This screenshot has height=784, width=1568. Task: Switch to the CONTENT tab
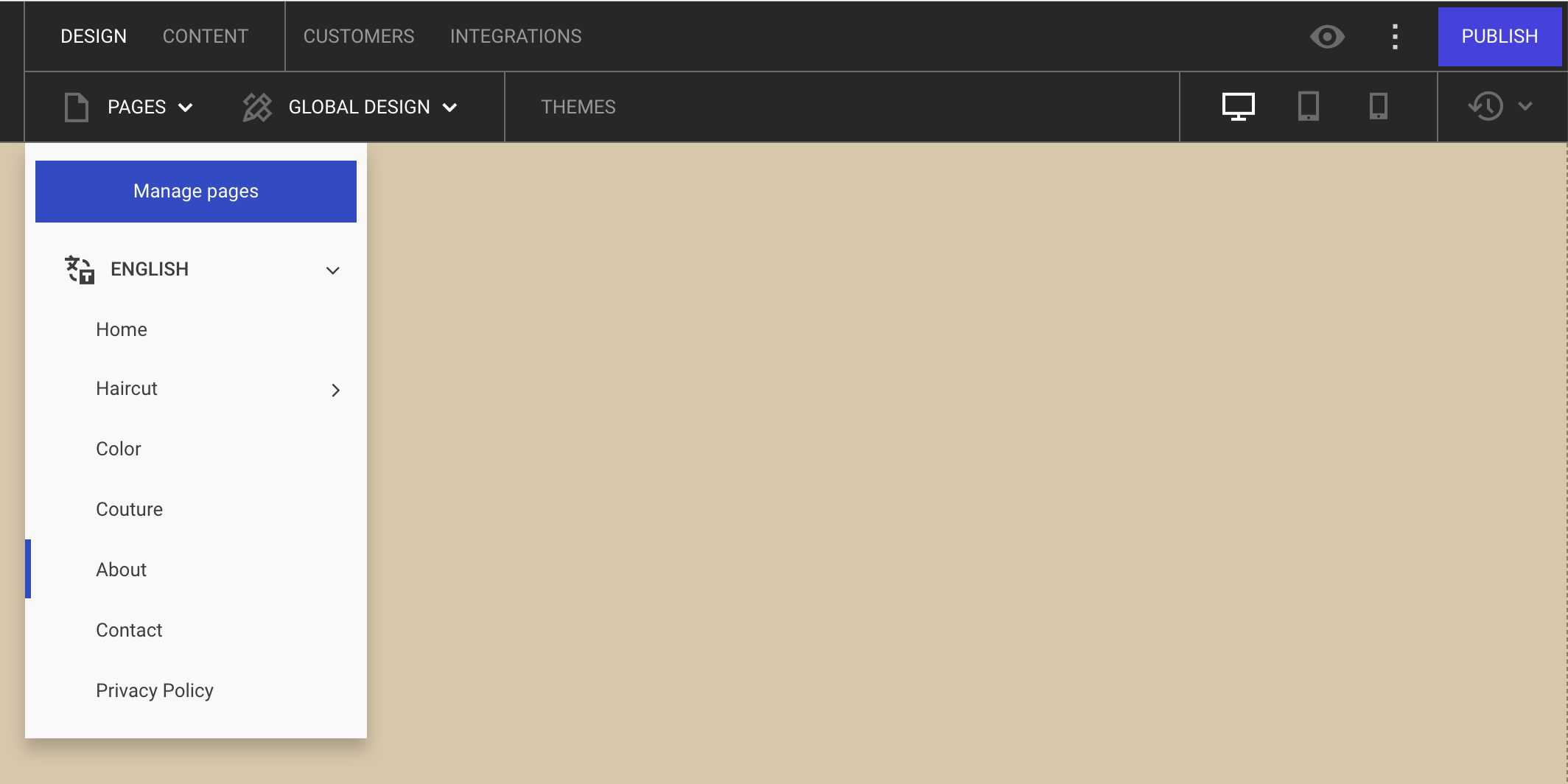coord(206,36)
